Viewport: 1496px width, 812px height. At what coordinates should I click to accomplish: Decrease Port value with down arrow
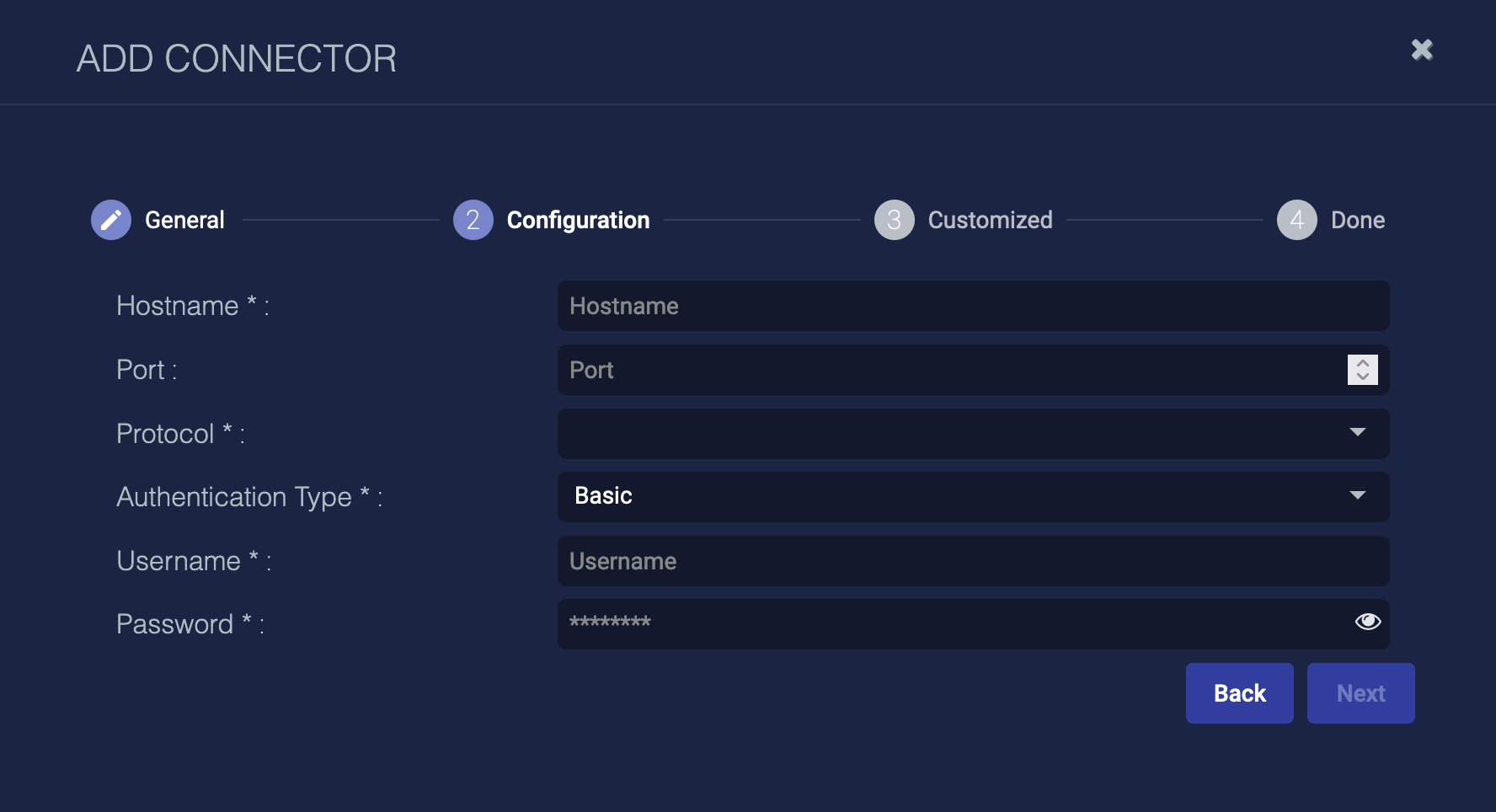(x=1363, y=377)
